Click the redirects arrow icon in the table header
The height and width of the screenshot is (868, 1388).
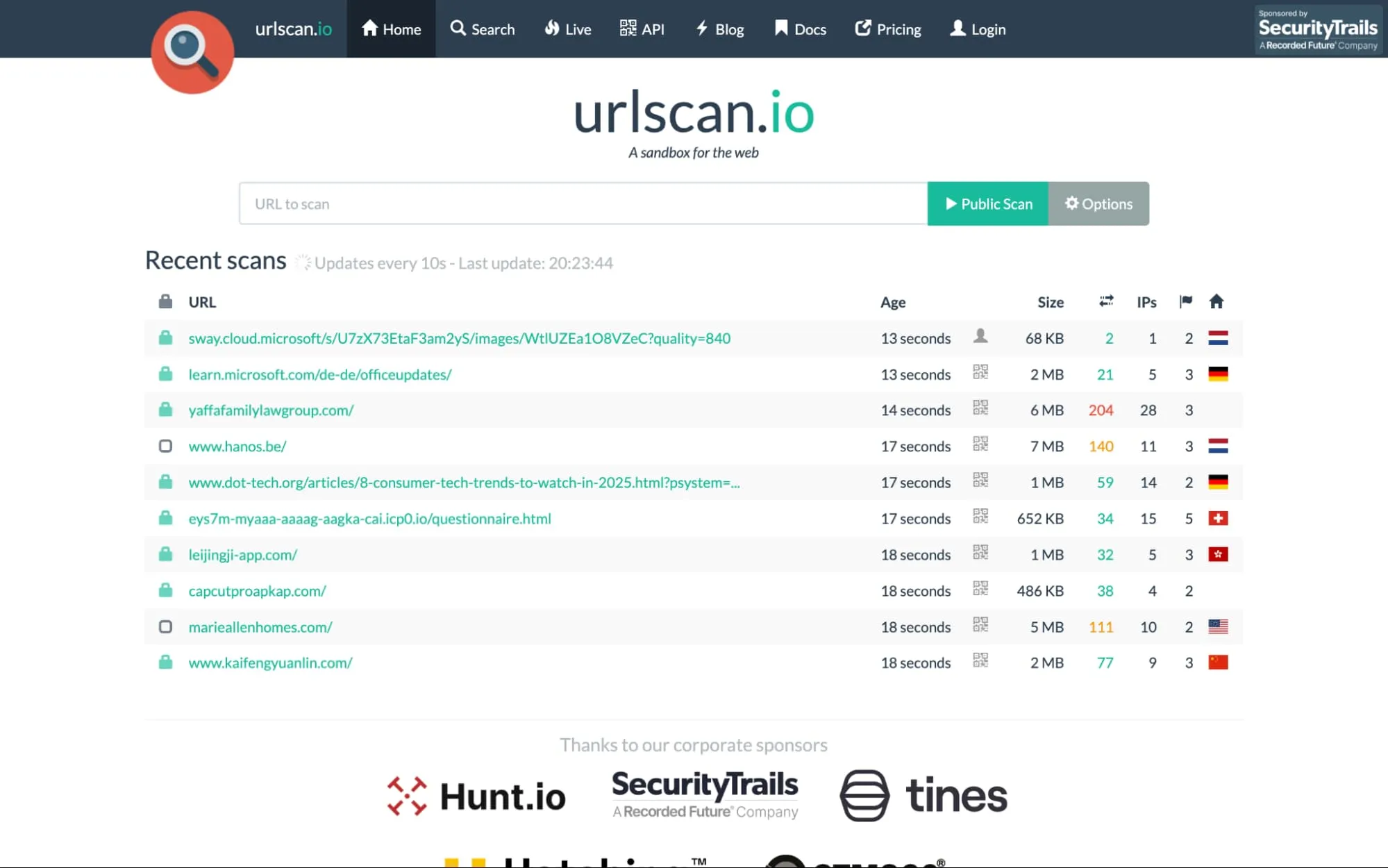coord(1106,301)
